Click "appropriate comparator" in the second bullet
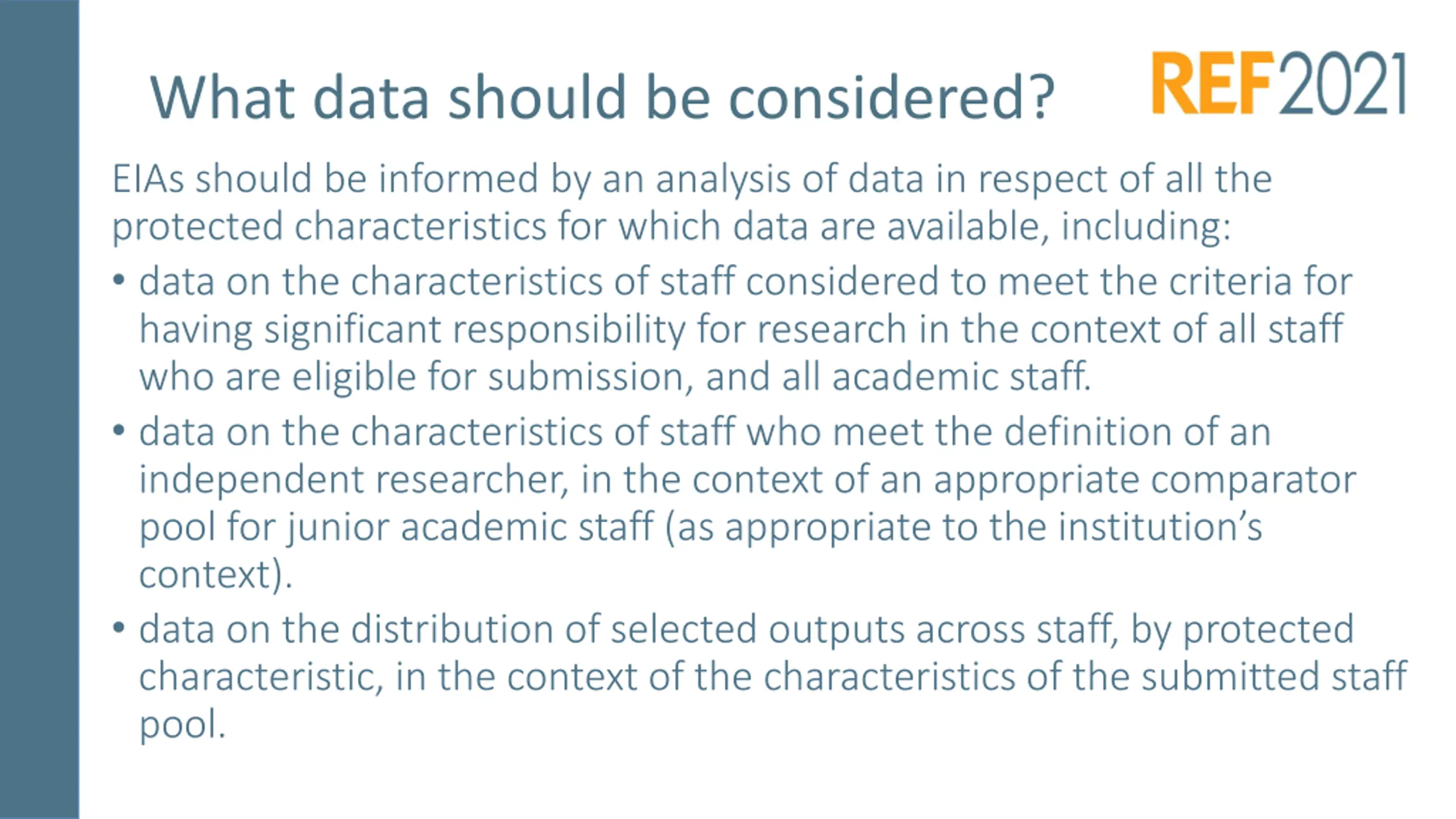Image resolution: width=1456 pixels, height=819 pixels. click(1144, 479)
